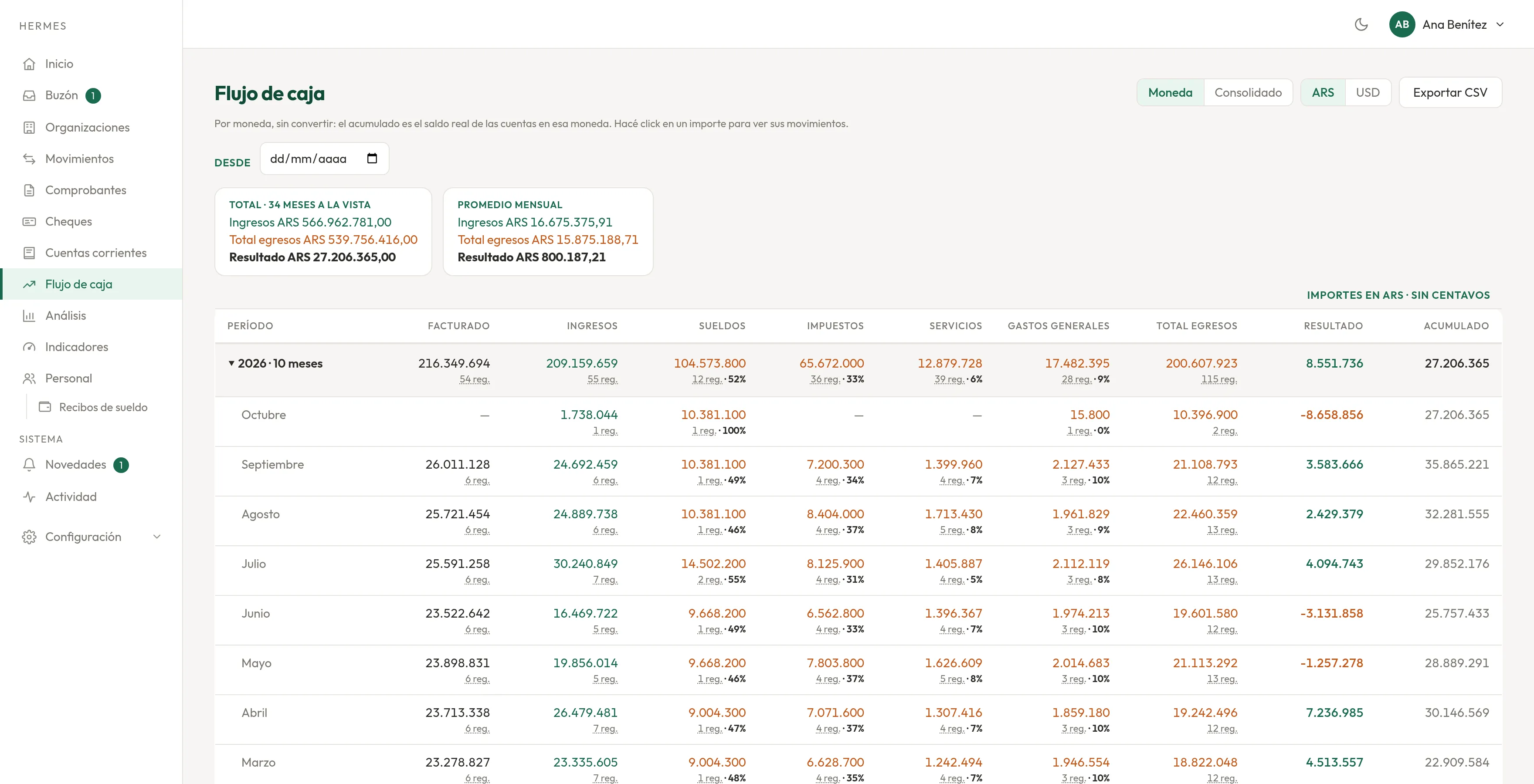1534x784 pixels.
Task: Open the calendar picker icon in Desde field
Action: pyautogui.click(x=372, y=159)
